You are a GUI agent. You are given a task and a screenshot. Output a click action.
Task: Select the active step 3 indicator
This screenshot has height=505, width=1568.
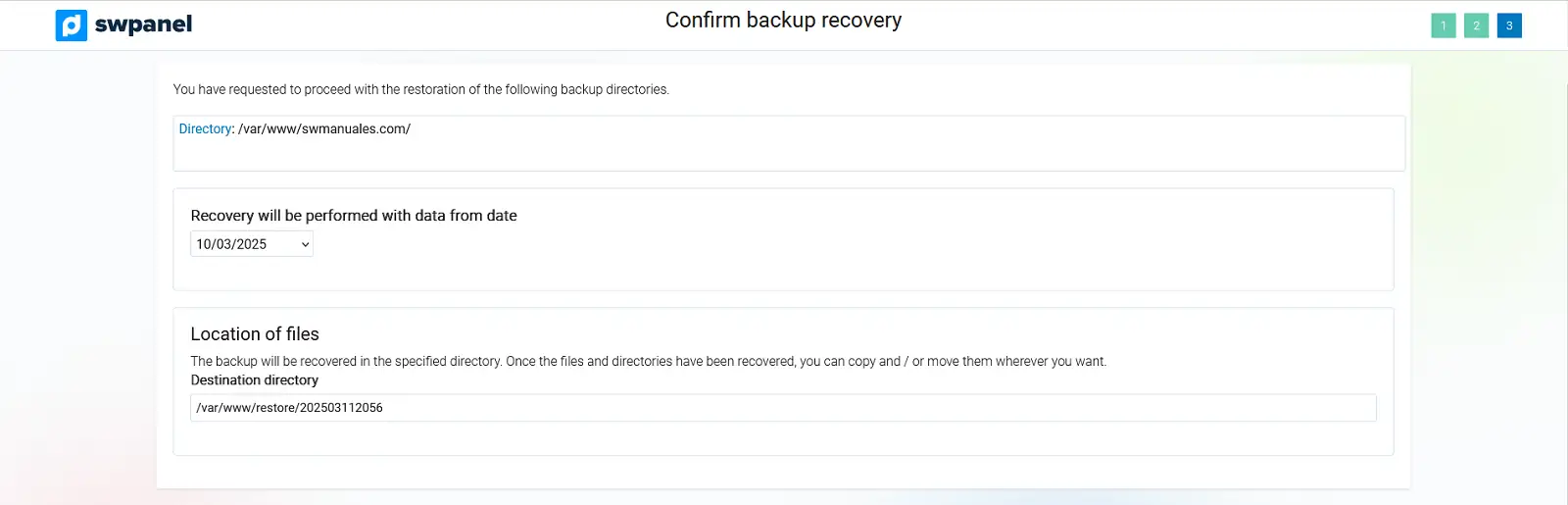pyautogui.click(x=1509, y=25)
